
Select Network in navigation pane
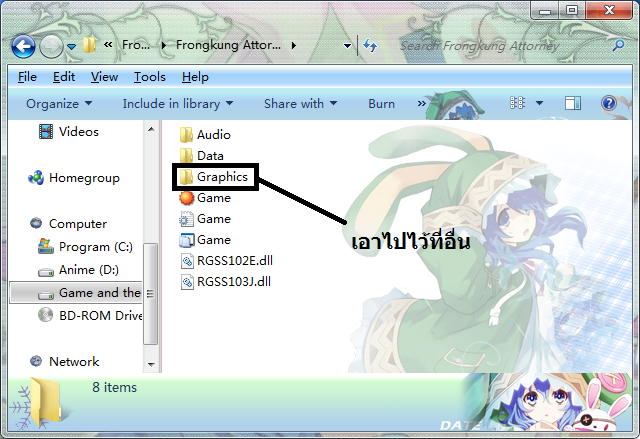coord(74,361)
